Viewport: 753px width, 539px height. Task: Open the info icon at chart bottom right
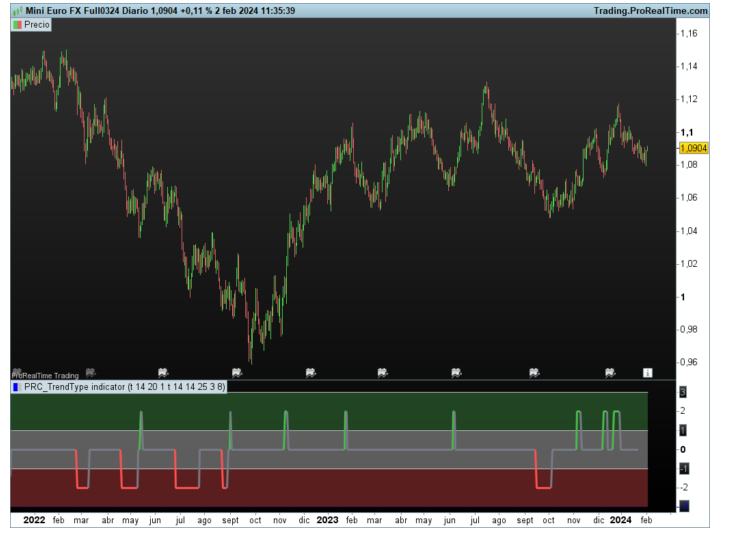tap(647, 372)
